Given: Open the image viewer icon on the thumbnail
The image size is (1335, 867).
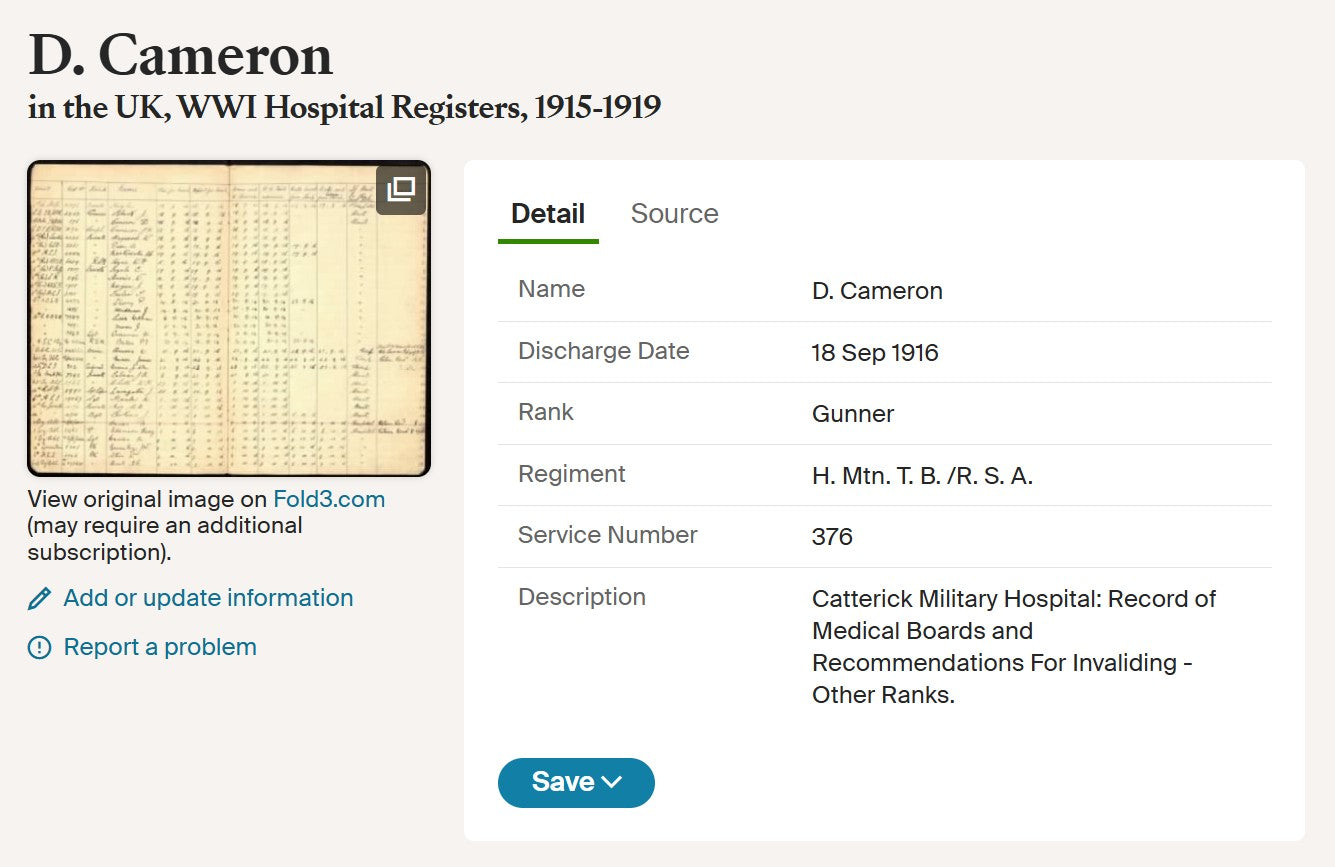Looking at the screenshot, I should point(401,189).
